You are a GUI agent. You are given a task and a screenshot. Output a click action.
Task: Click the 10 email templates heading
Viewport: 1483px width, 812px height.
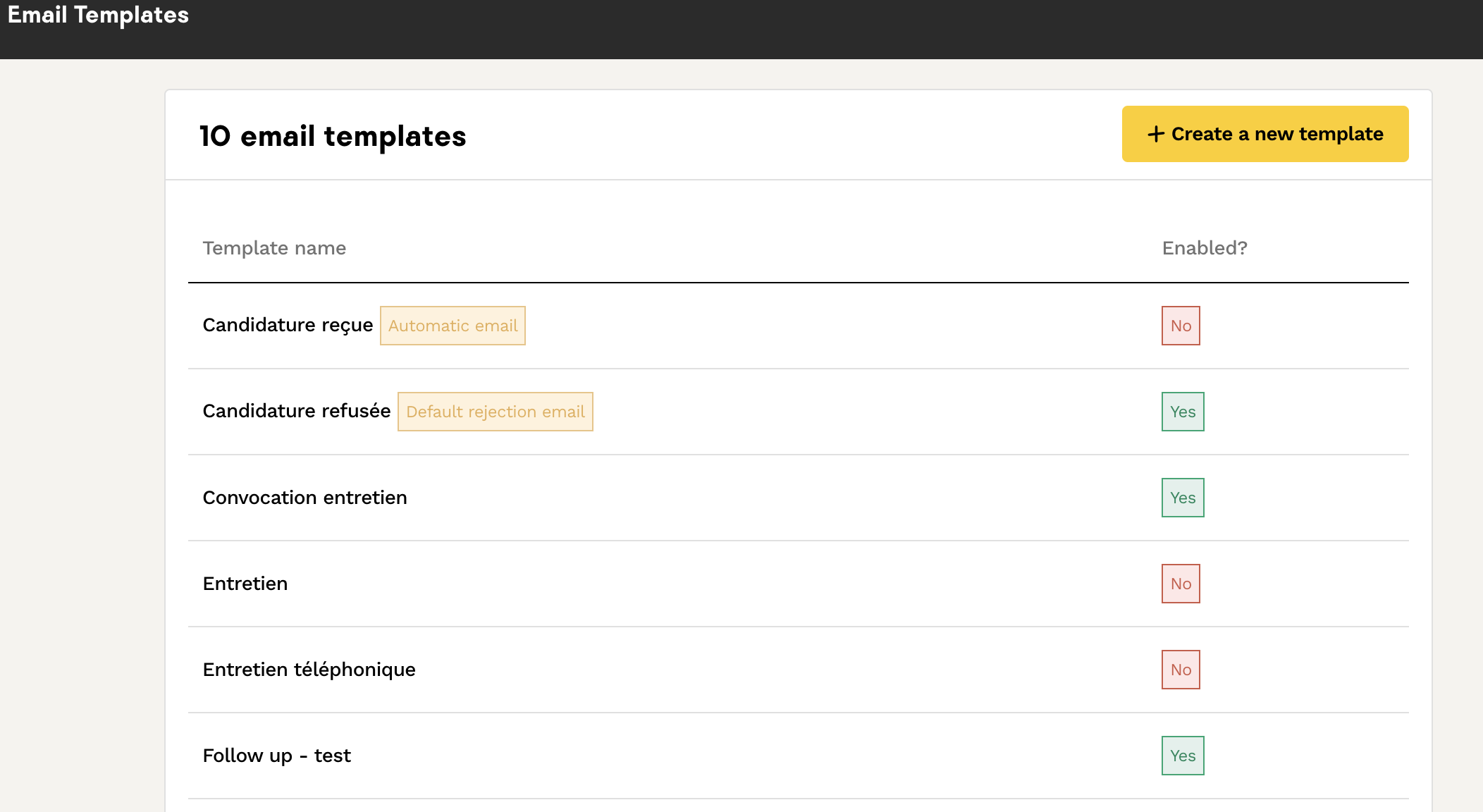coord(333,136)
